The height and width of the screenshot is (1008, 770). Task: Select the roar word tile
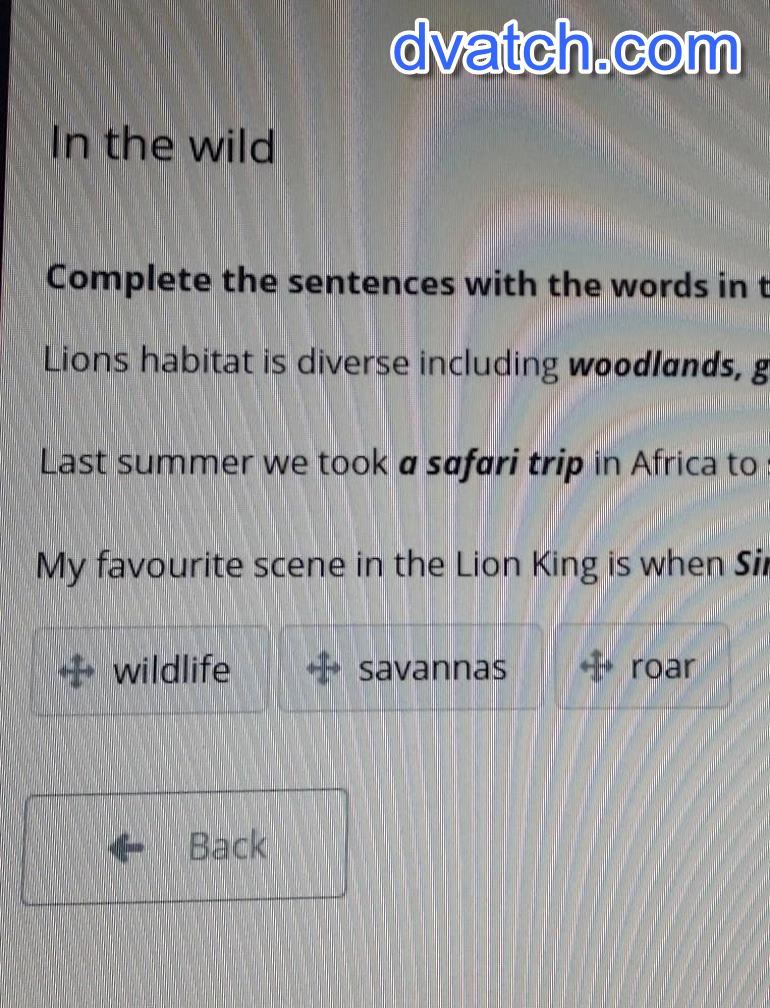(x=642, y=665)
